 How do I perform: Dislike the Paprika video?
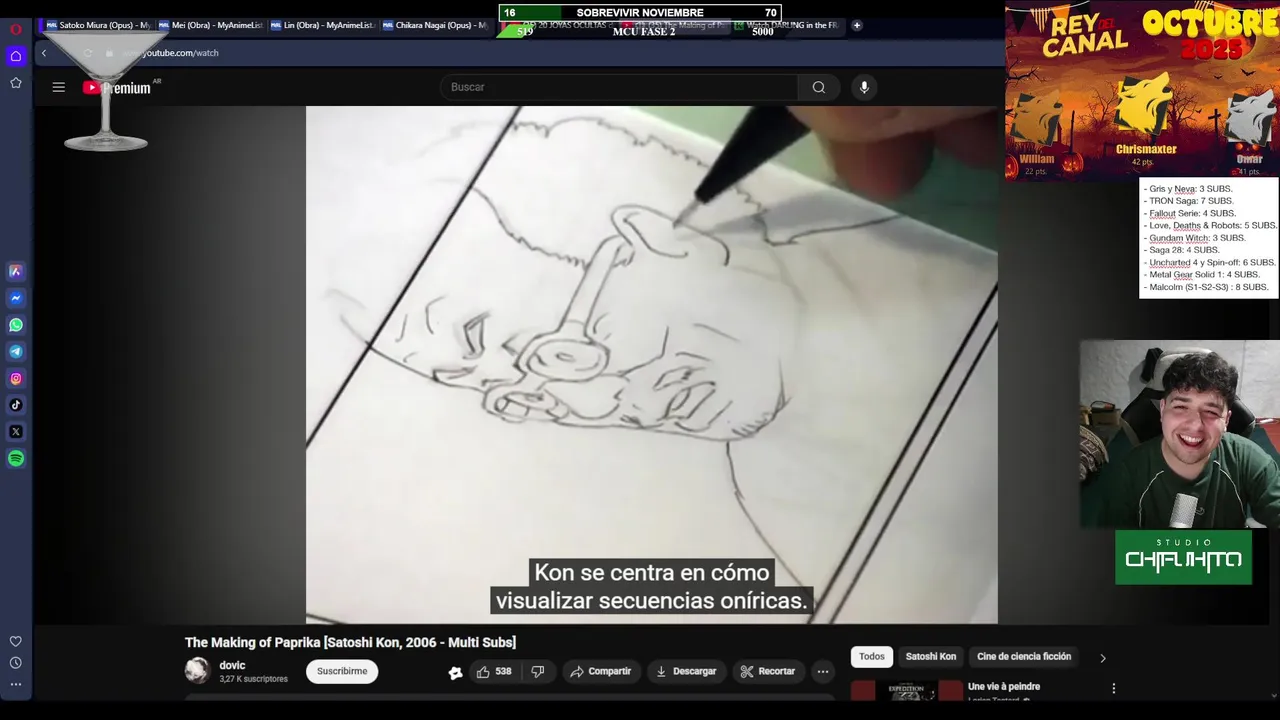(x=537, y=672)
